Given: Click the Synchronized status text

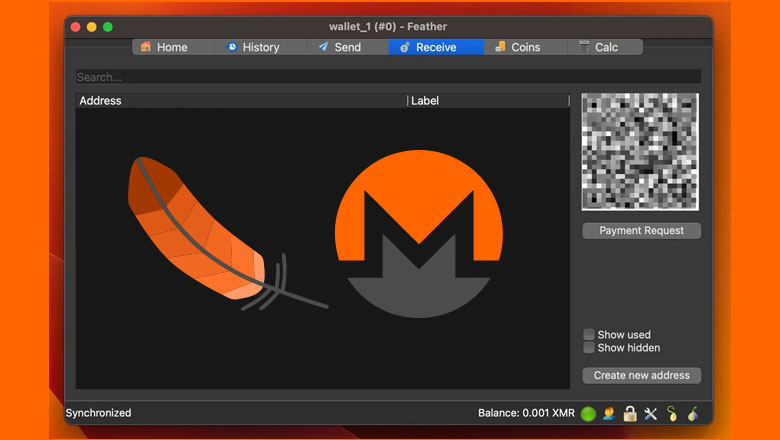Looking at the screenshot, I should tap(98, 413).
